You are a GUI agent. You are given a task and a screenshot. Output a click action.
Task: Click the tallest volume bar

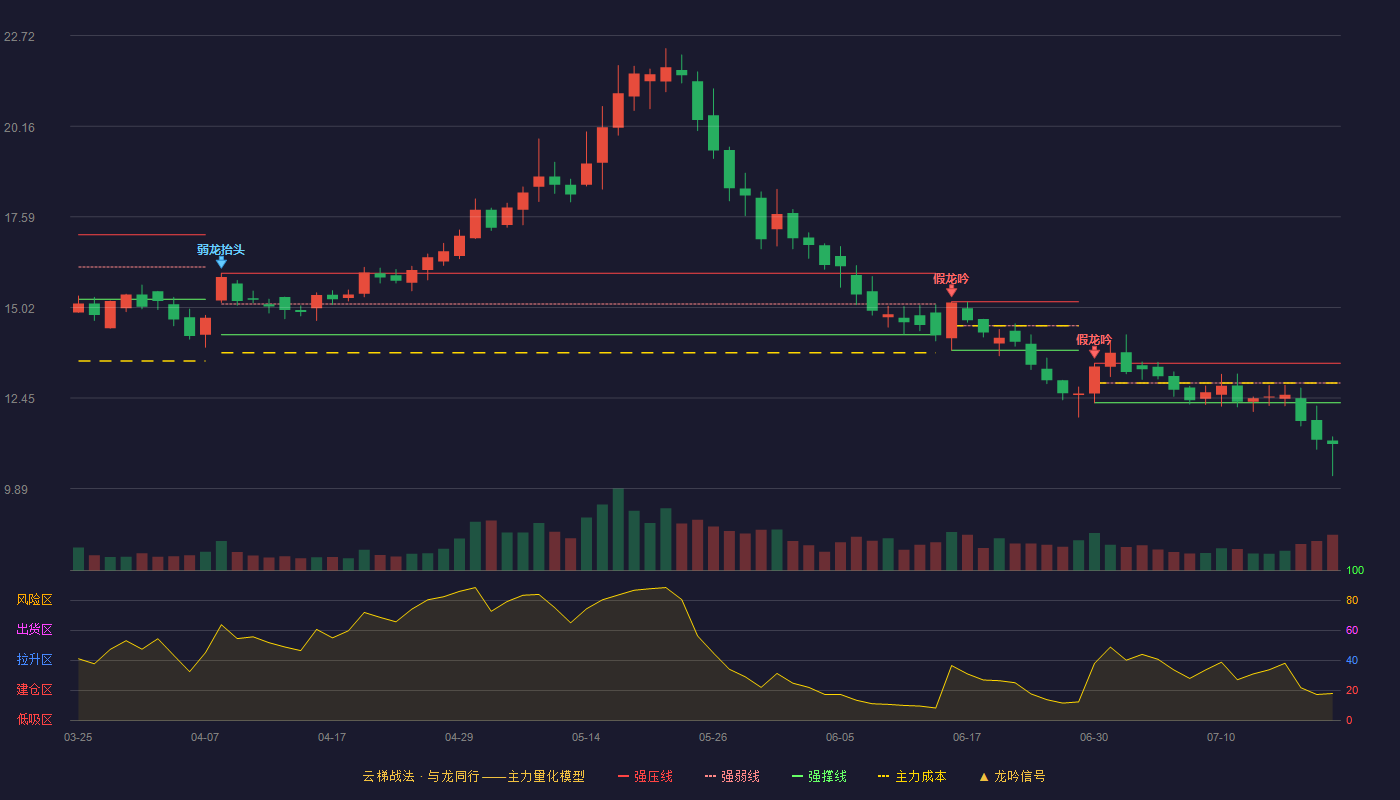[618, 529]
